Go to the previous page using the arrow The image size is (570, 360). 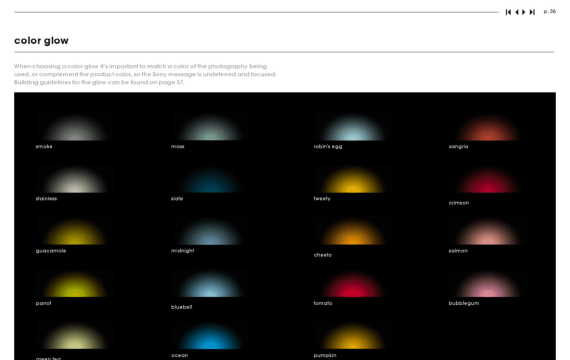(517, 12)
